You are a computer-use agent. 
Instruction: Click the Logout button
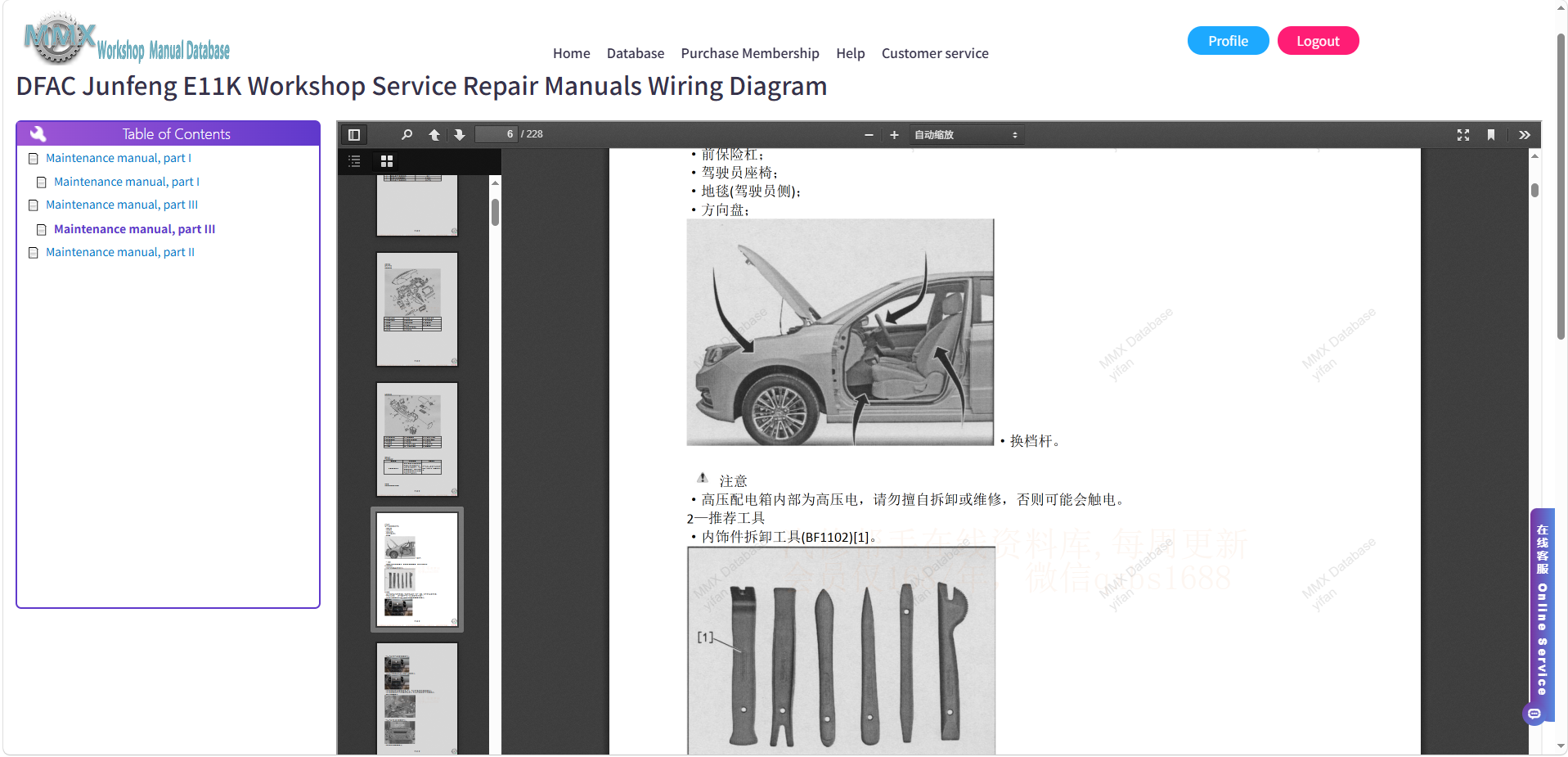[1318, 41]
